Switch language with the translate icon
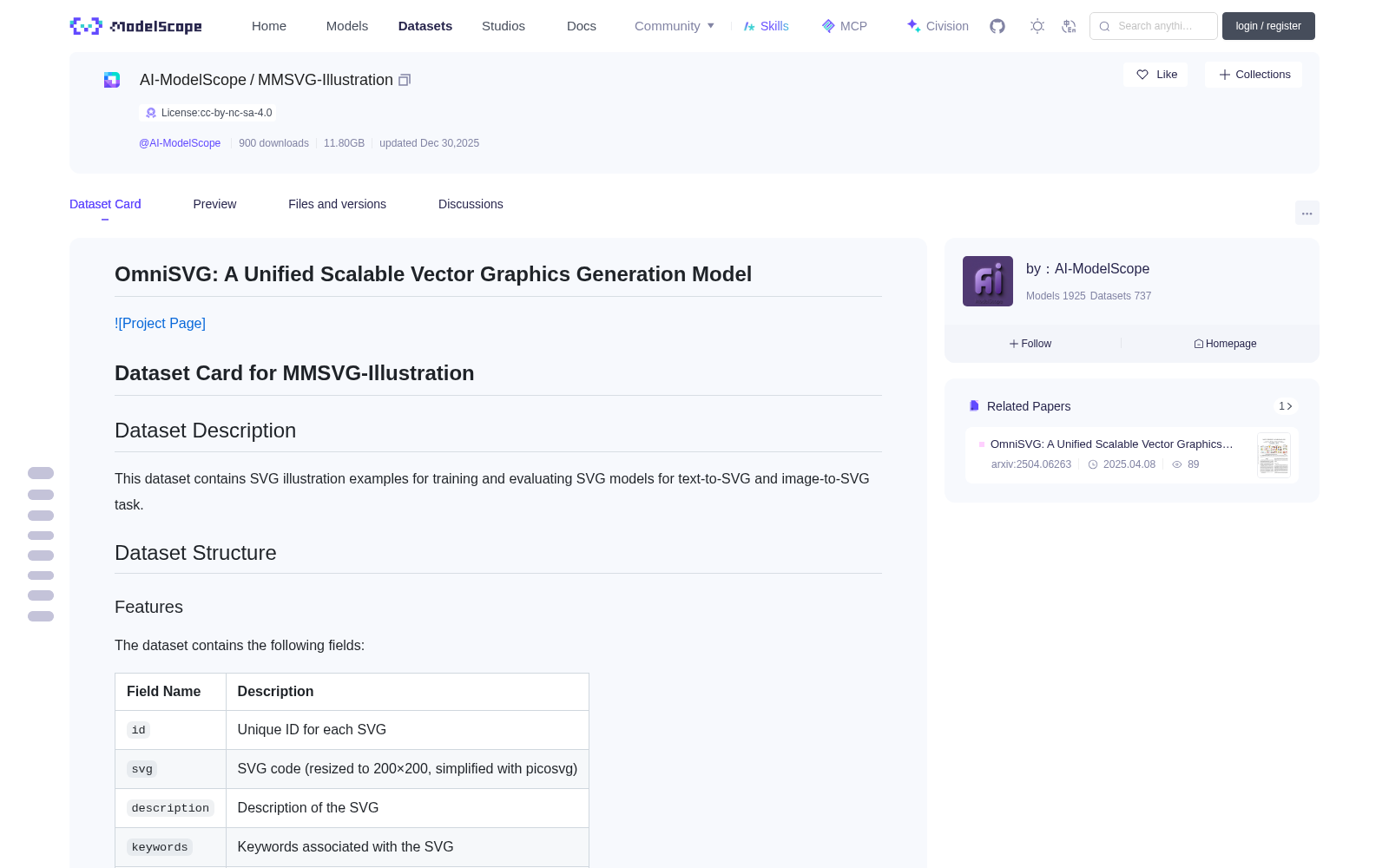The height and width of the screenshot is (868, 1389). 1070,26
